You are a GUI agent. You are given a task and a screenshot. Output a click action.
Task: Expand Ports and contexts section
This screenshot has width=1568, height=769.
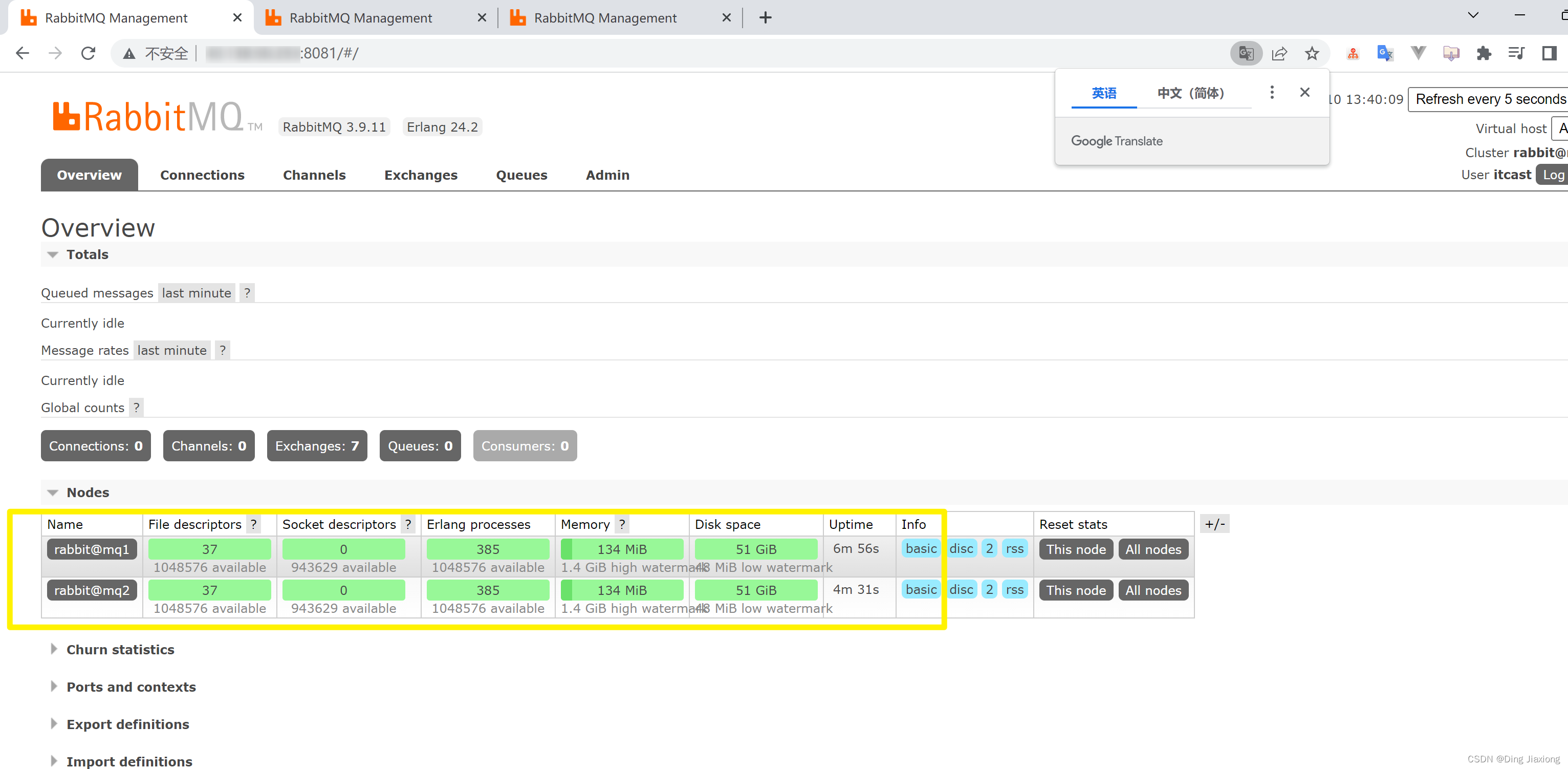tap(123, 687)
